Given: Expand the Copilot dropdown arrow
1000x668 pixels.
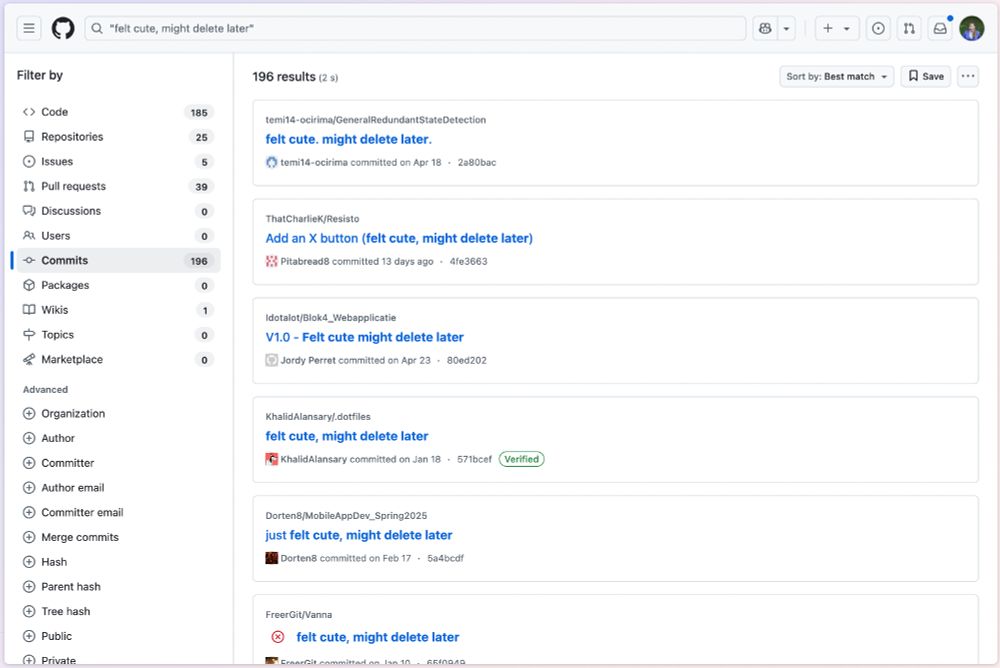Looking at the screenshot, I should 786,28.
